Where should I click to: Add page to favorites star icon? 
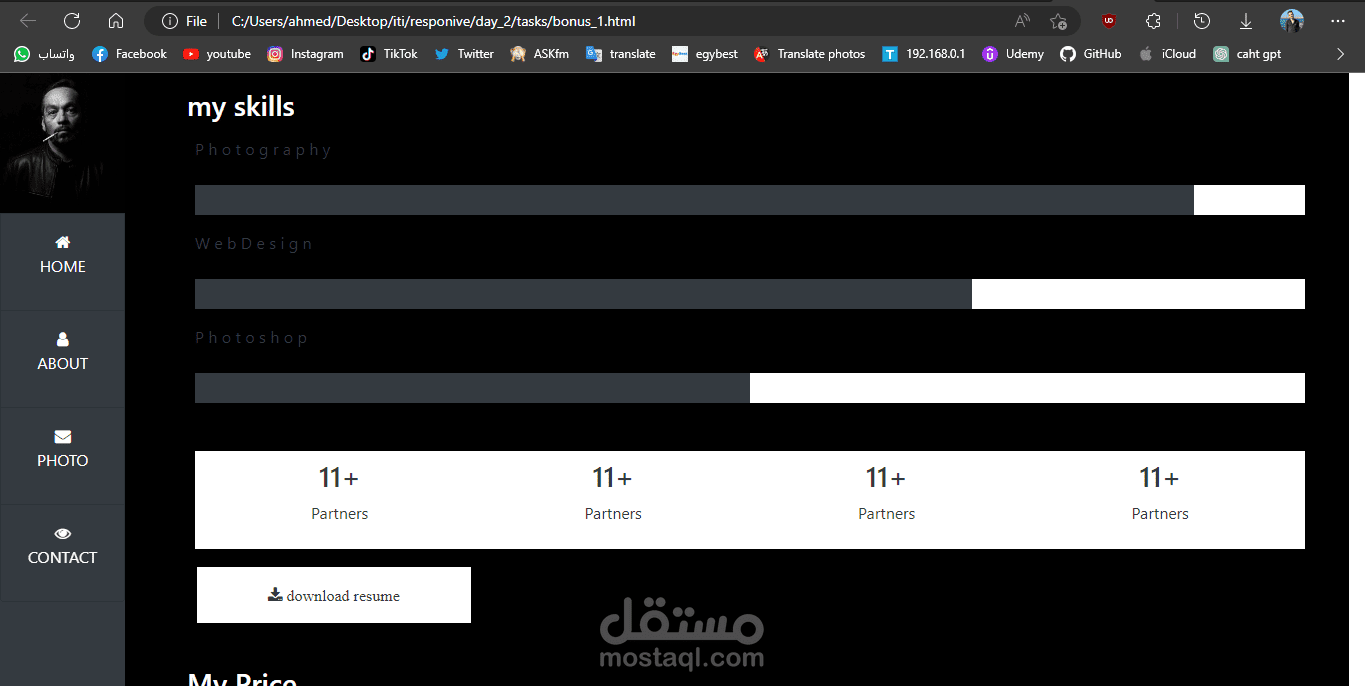click(1058, 21)
